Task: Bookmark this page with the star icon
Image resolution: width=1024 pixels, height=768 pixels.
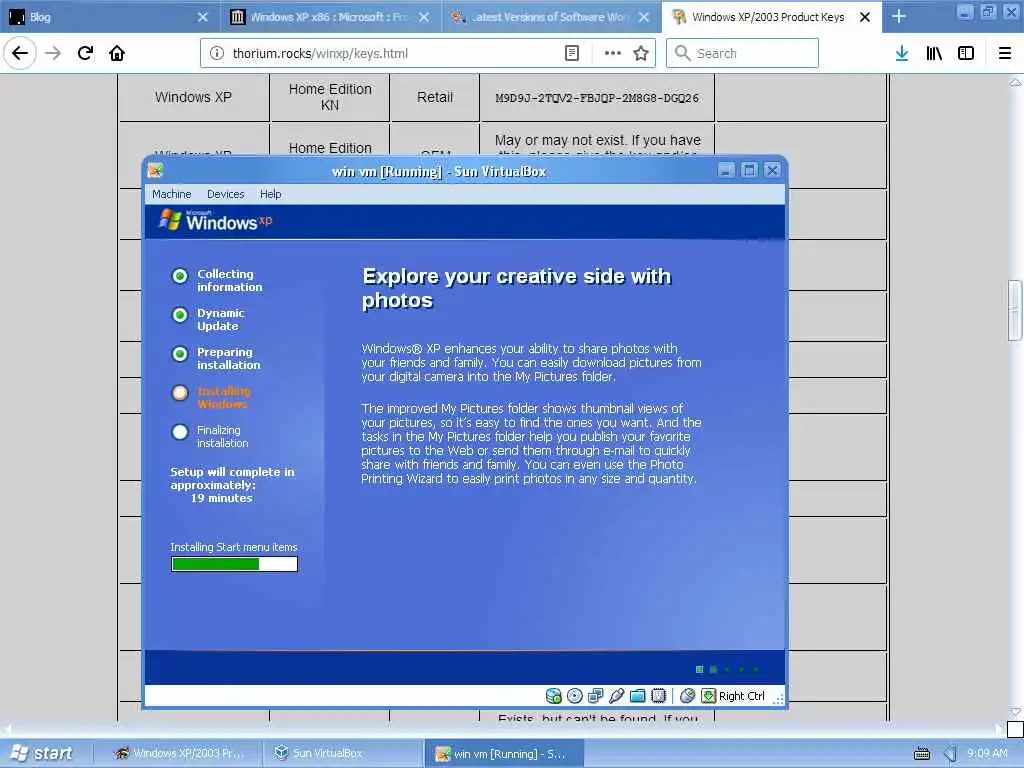Action: coord(641,53)
